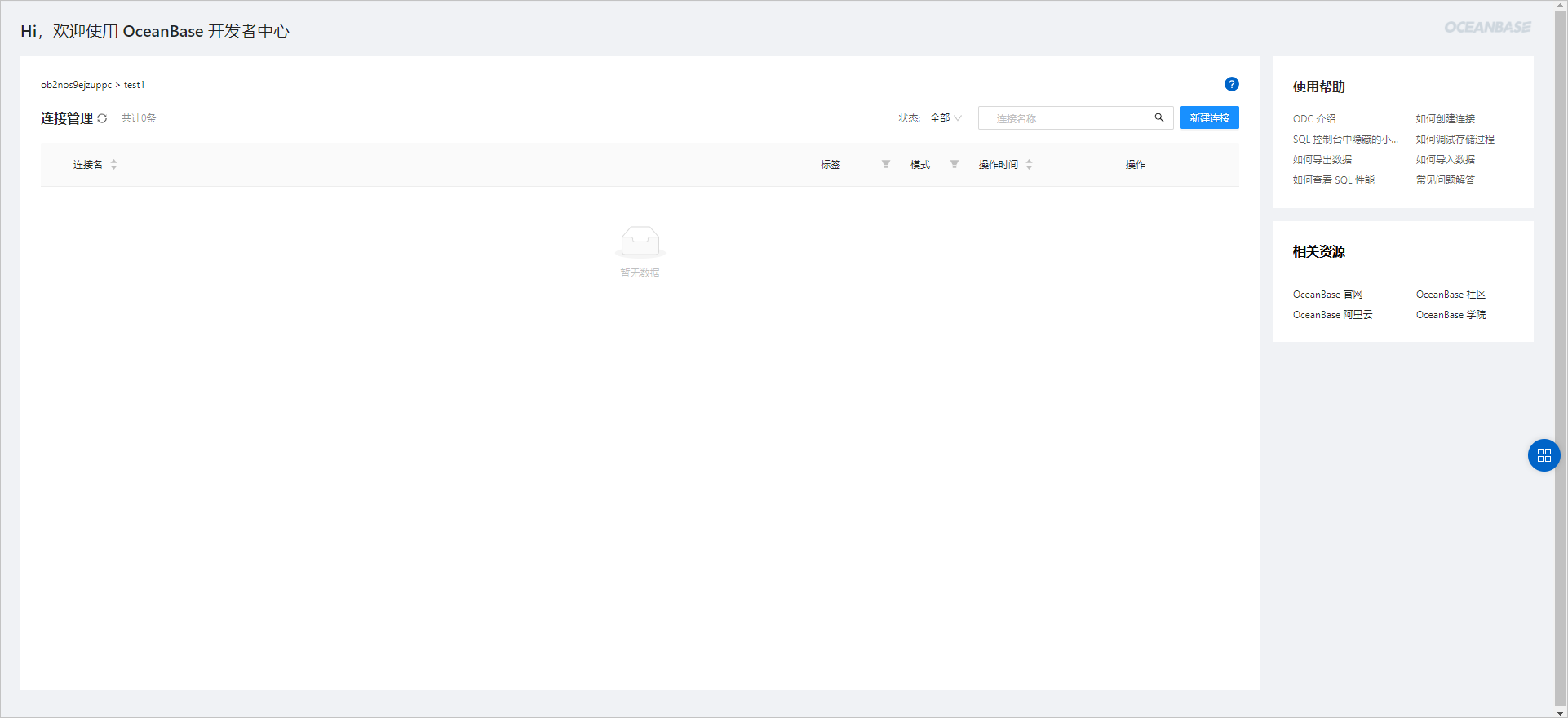Click the search magnifier icon

pyautogui.click(x=1158, y=118)
